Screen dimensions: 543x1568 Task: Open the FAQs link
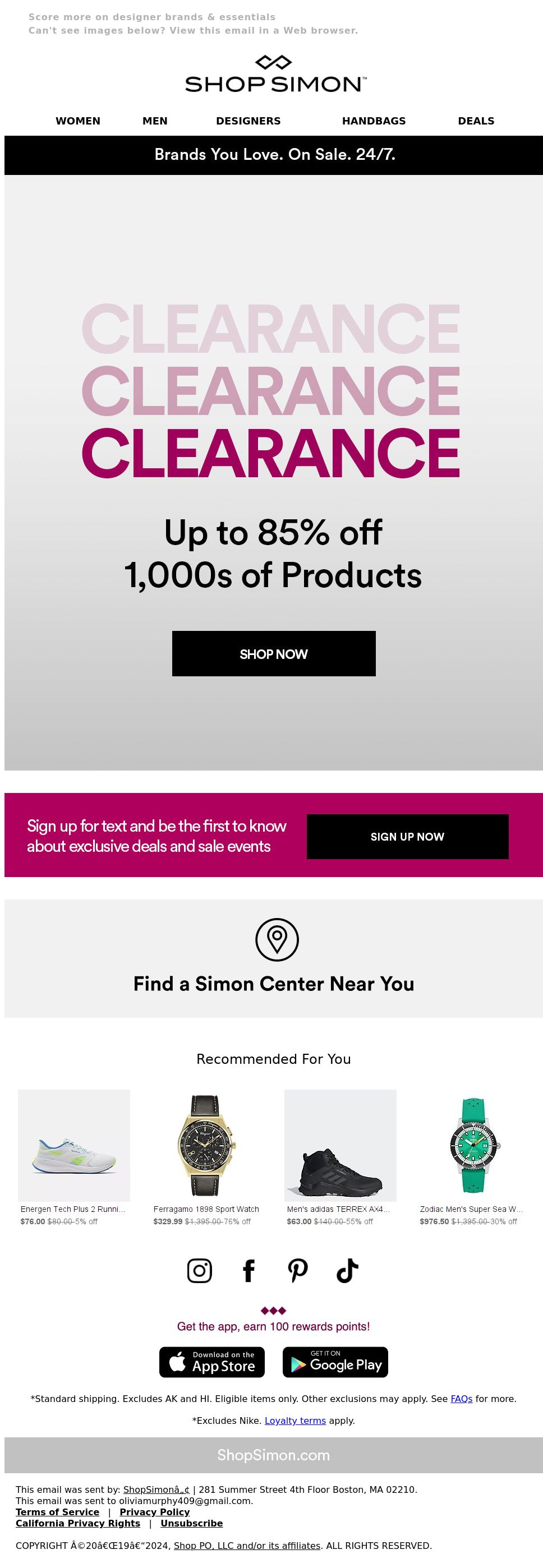(462, 1399)
